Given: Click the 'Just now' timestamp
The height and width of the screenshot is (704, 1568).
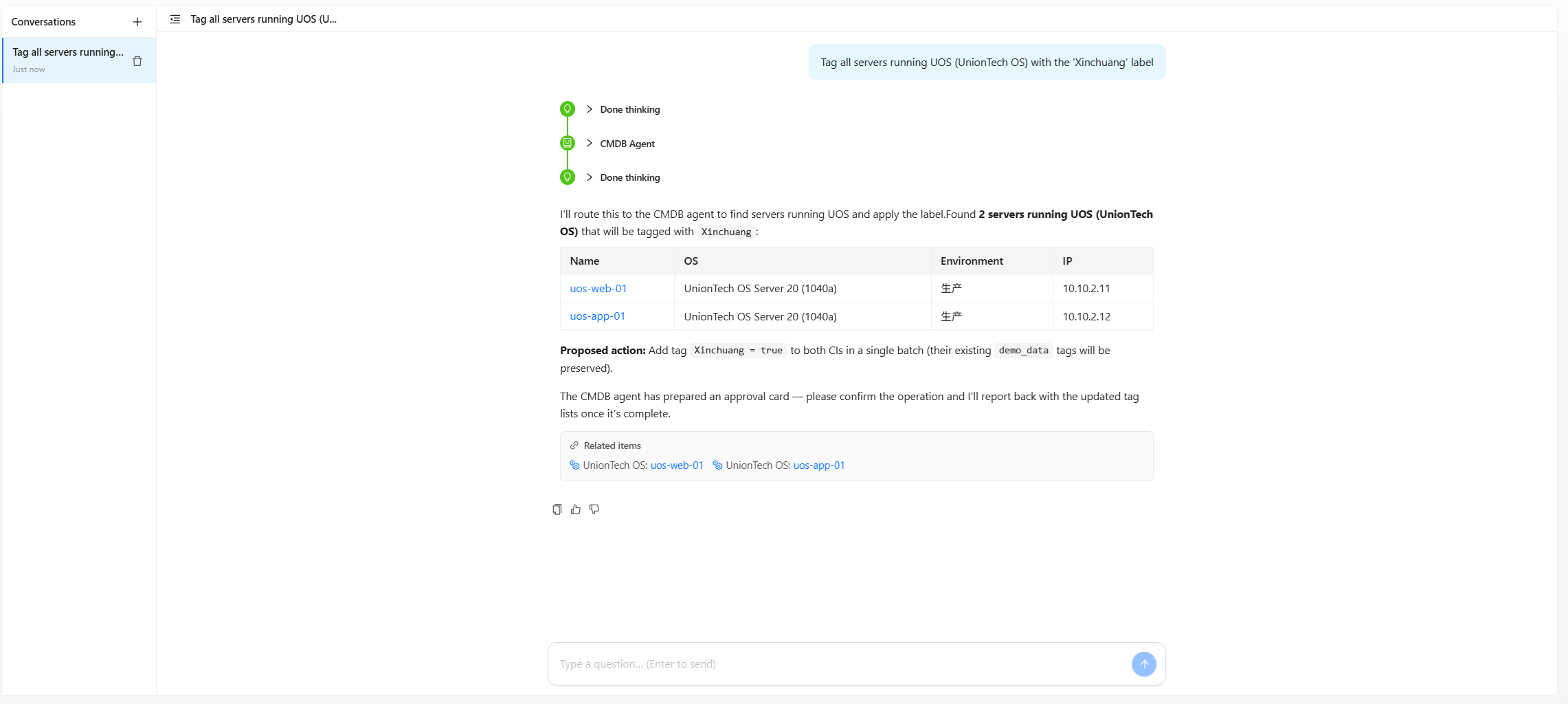Looking at the screenshot, I should (x=29, y=69).
